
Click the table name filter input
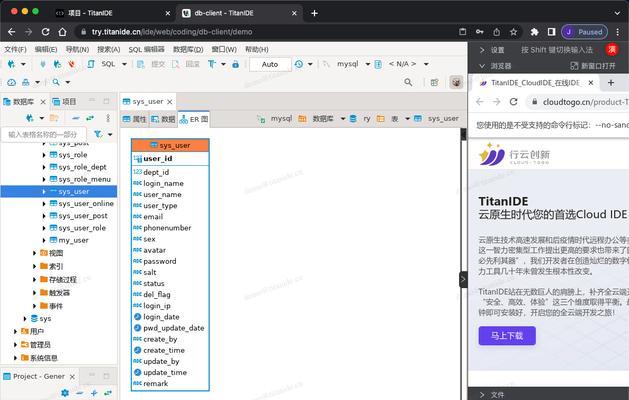tap(43, 134)
